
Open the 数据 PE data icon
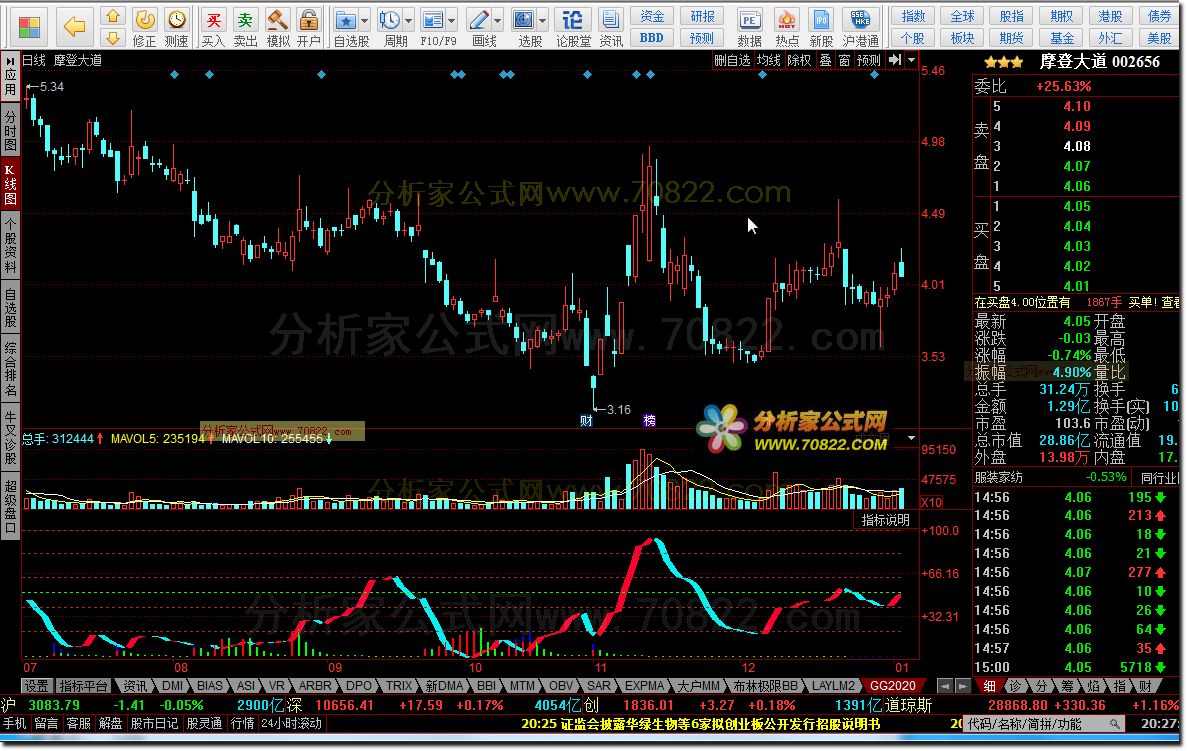pyautogui.click(x=749, y=27)
